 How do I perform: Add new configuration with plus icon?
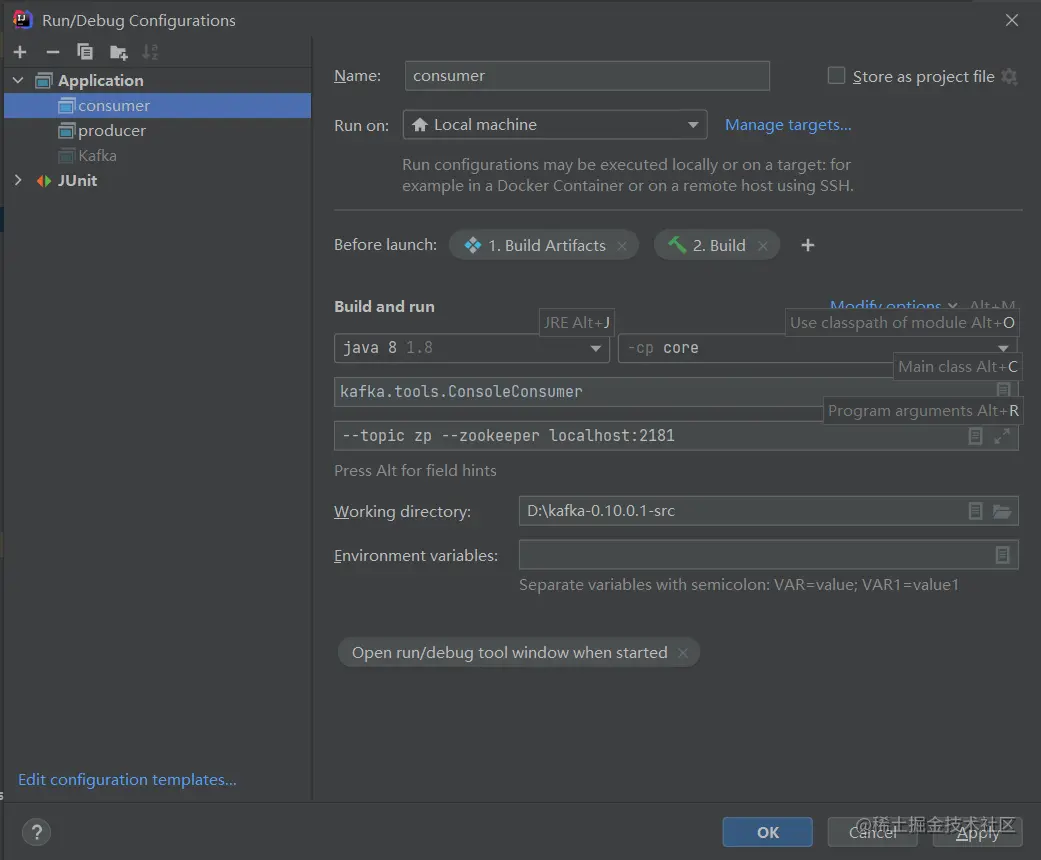[20, 52]
